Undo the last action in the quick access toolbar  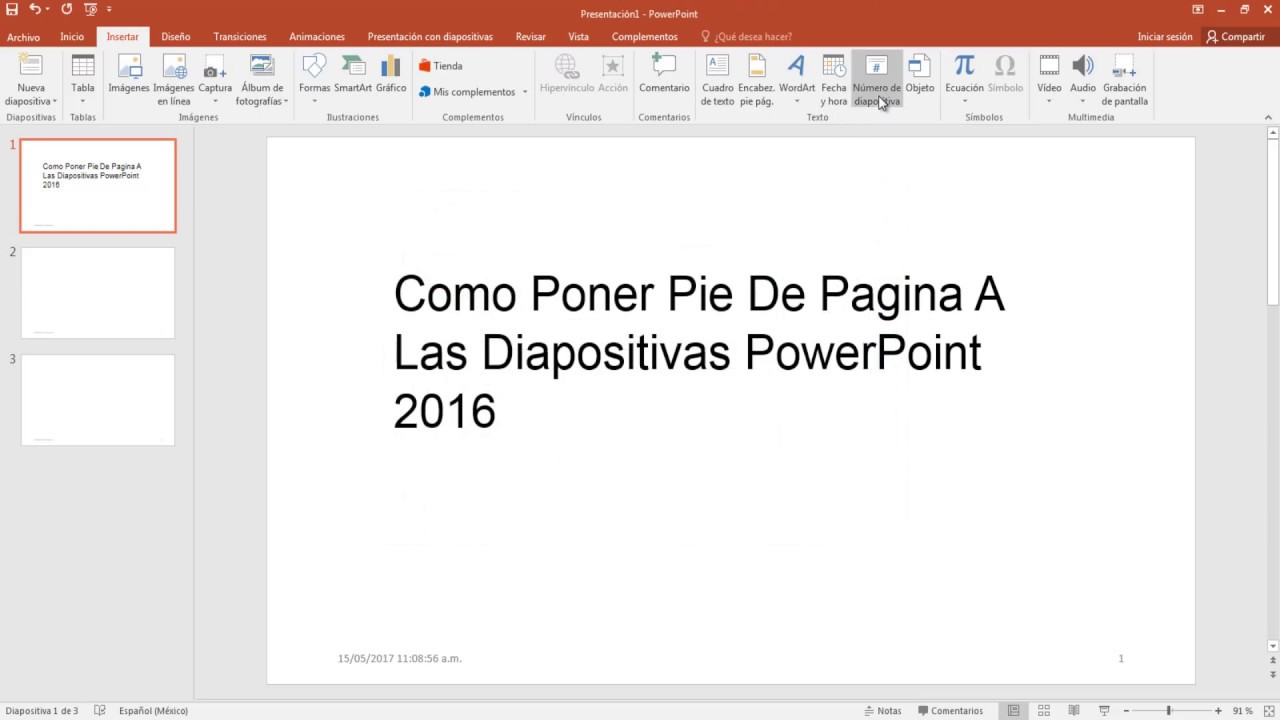(x=35, y=10)
